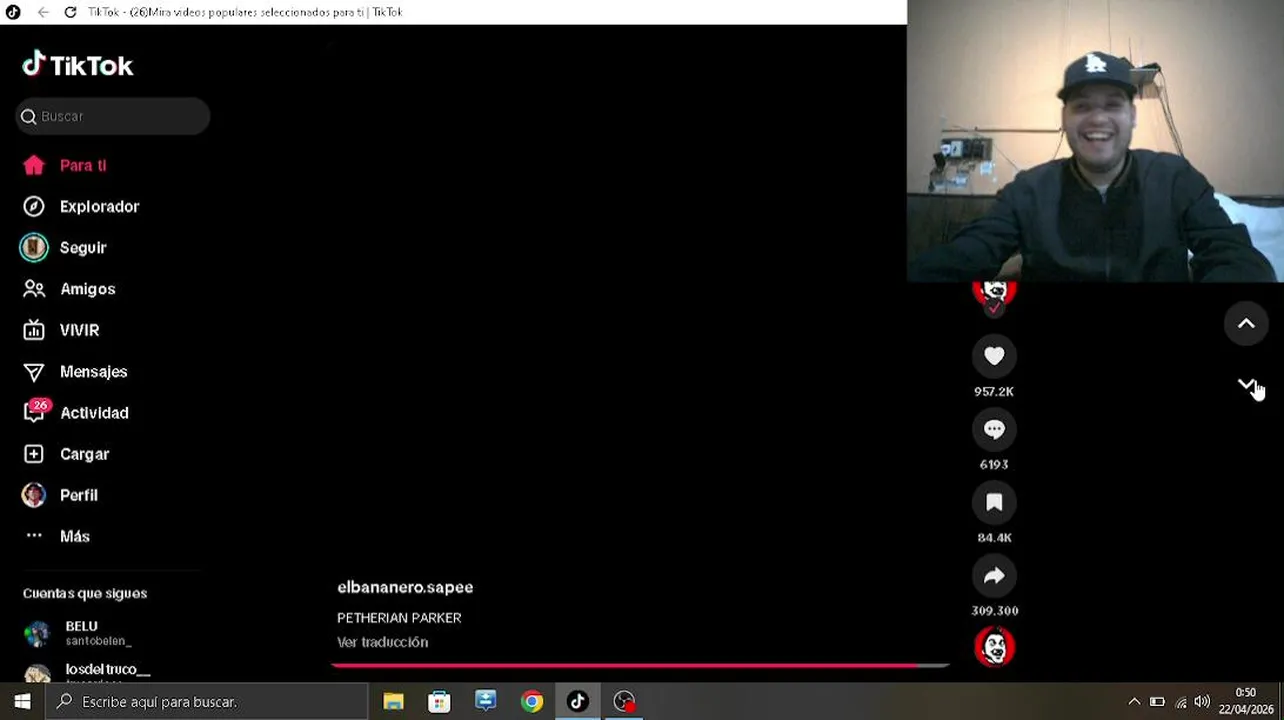Open the creator's avatar above like button
1284x720 pixels.
point(994,297)
